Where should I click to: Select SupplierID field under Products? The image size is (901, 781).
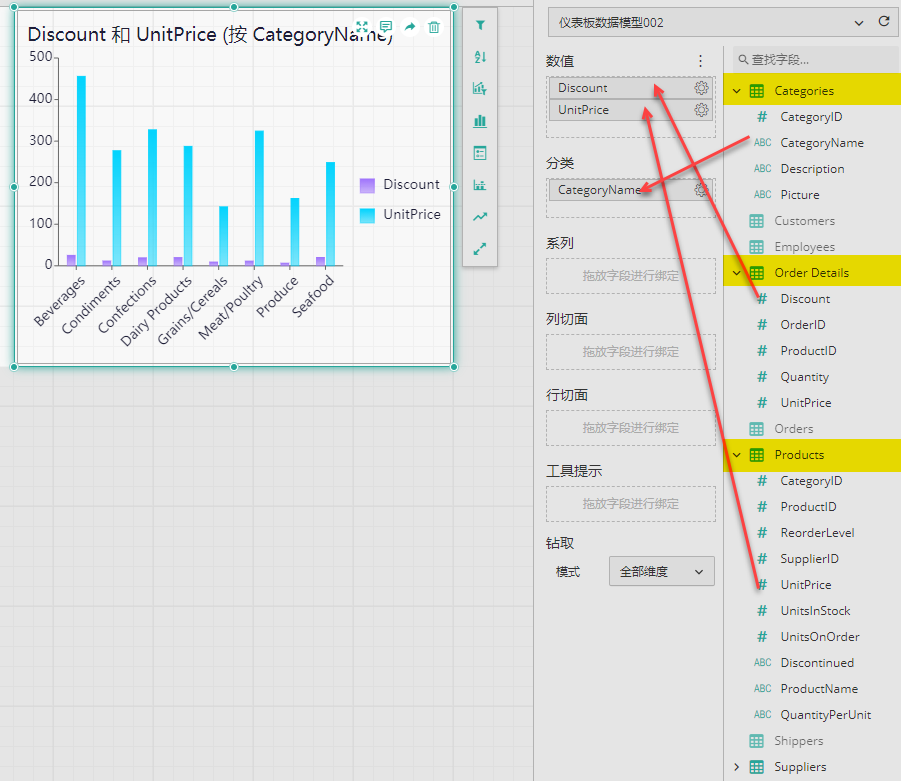(x=810, y=559)
